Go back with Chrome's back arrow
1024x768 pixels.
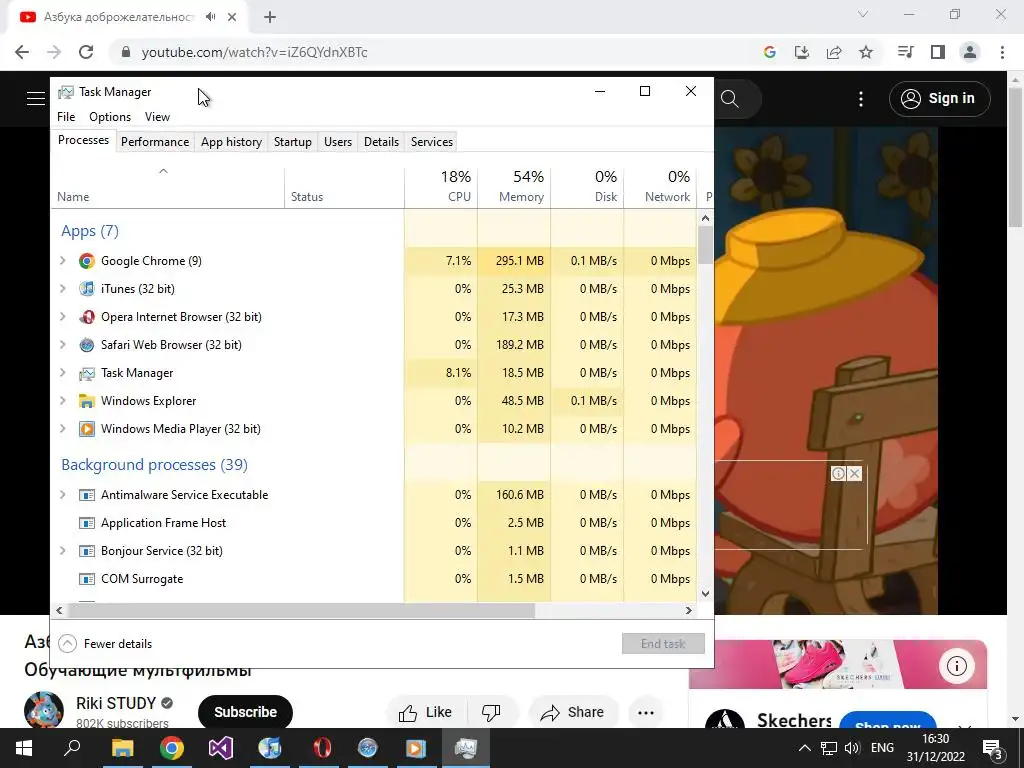point(22,52)
